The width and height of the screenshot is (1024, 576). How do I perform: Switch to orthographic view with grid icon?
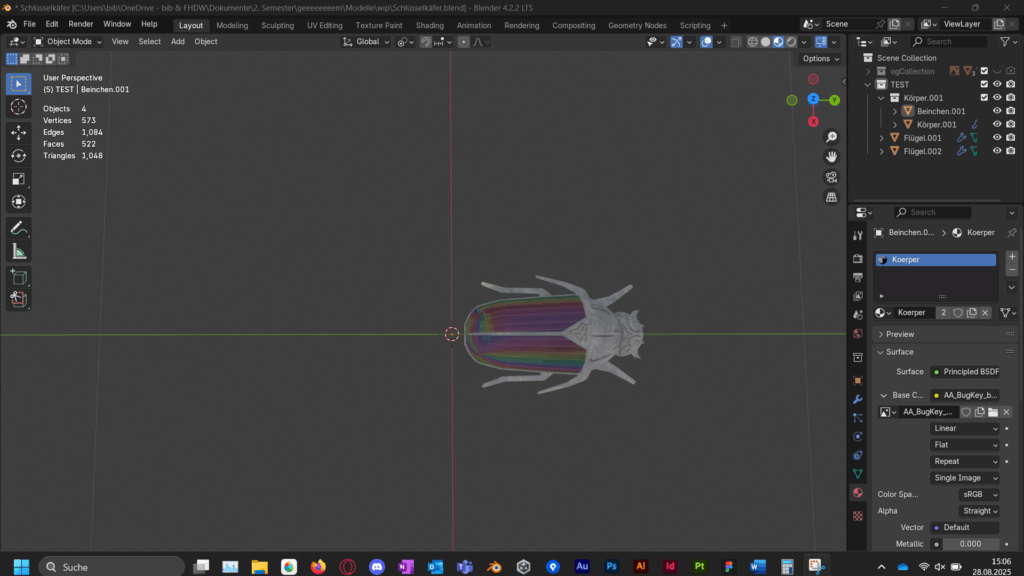click(831, 197)
